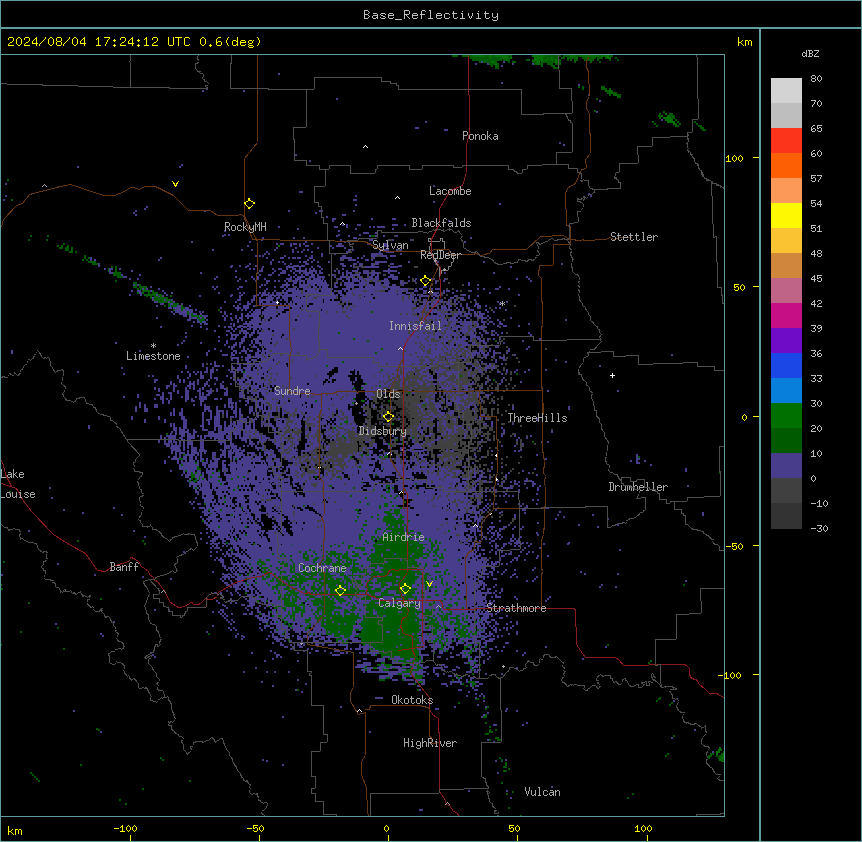The image size is (862, 842).
Task: Select the light gray swatch between 80 and 70
Action: pyautogui.click(x=786, y=90)
